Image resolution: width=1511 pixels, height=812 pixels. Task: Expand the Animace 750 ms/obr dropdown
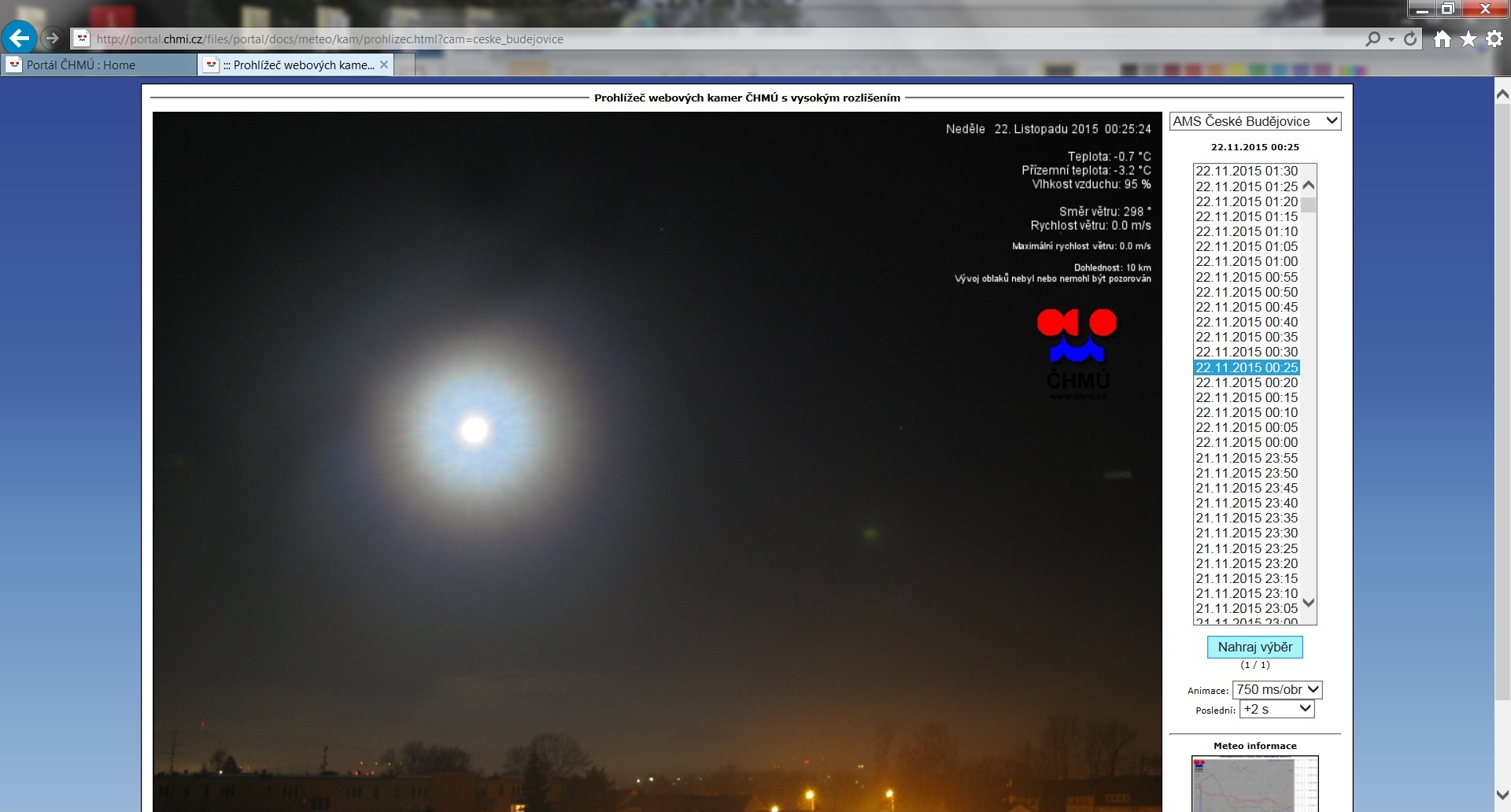1276,690
